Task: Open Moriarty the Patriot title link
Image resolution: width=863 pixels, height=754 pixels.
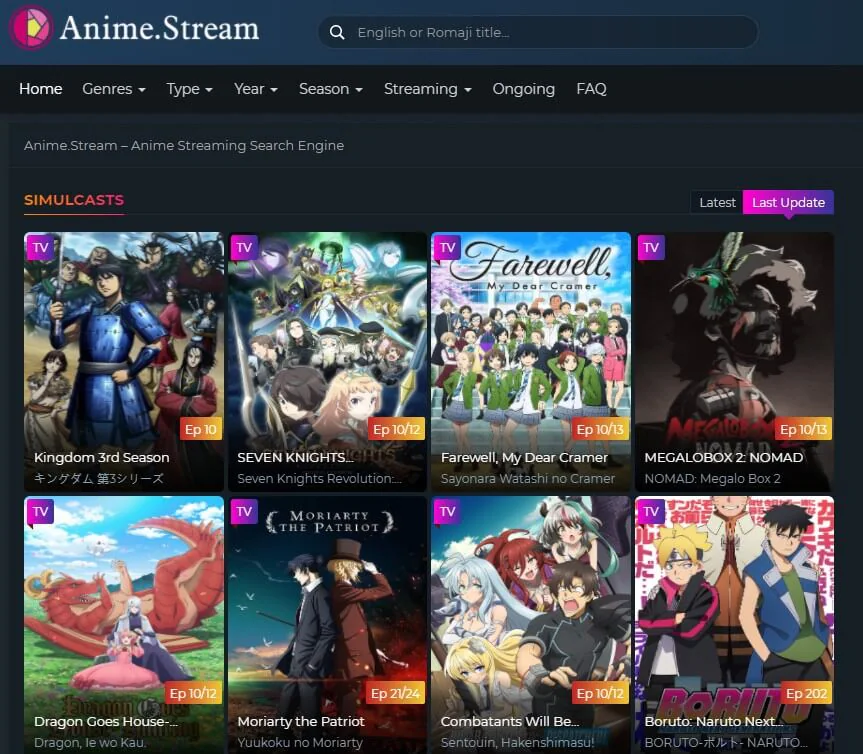Action: pos(301,722)
